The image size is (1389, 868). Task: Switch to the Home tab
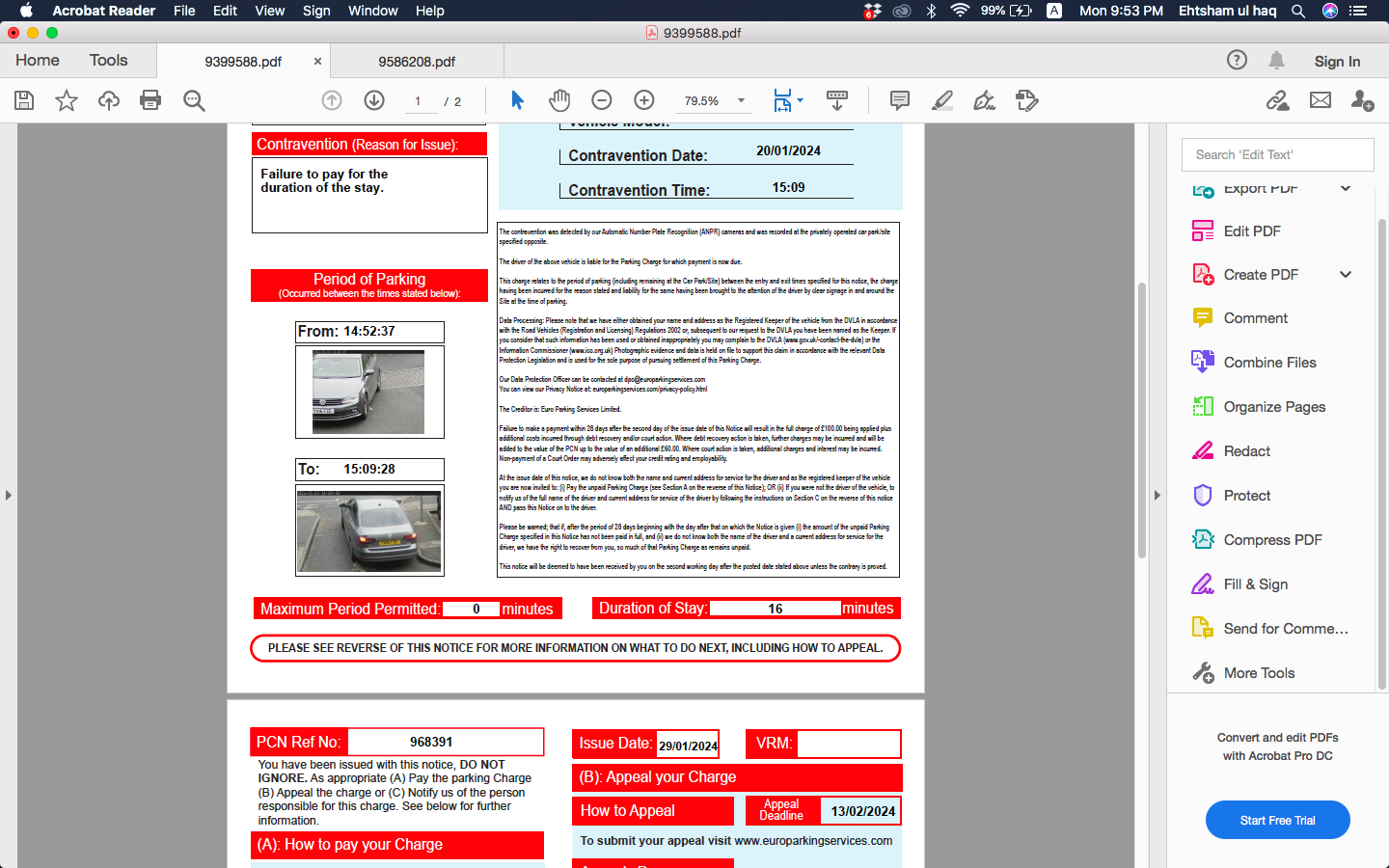[38, 60]
